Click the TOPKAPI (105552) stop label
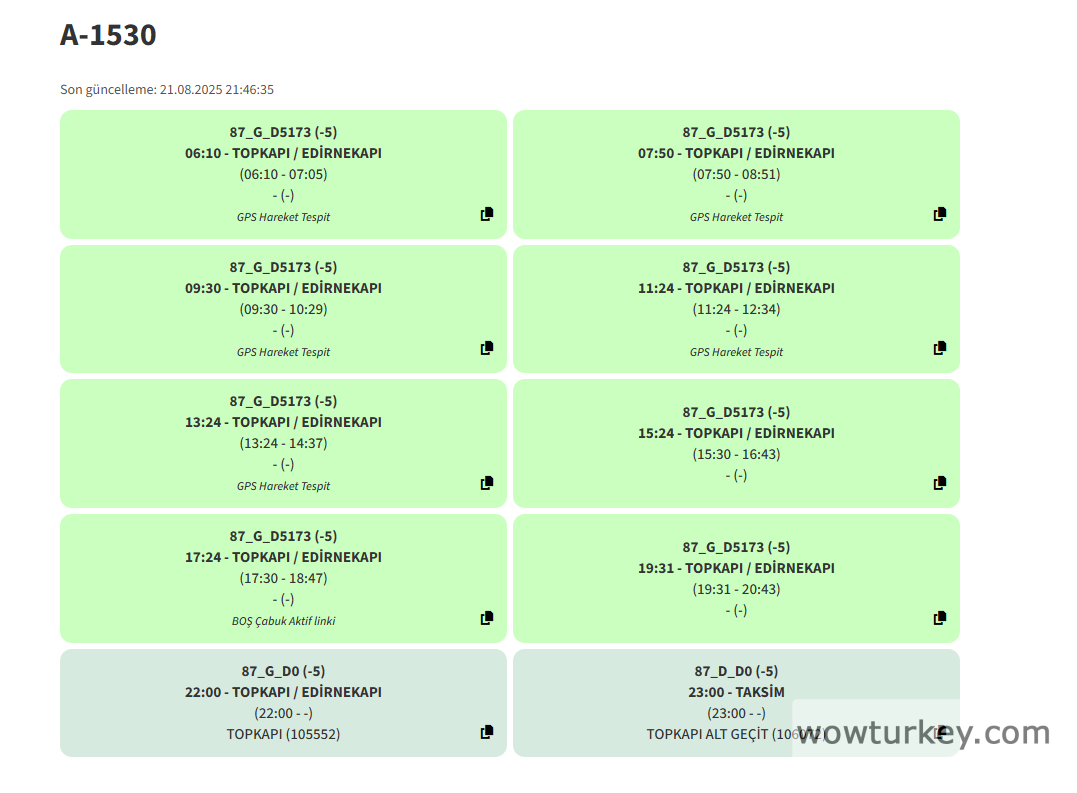 point(283,734)
